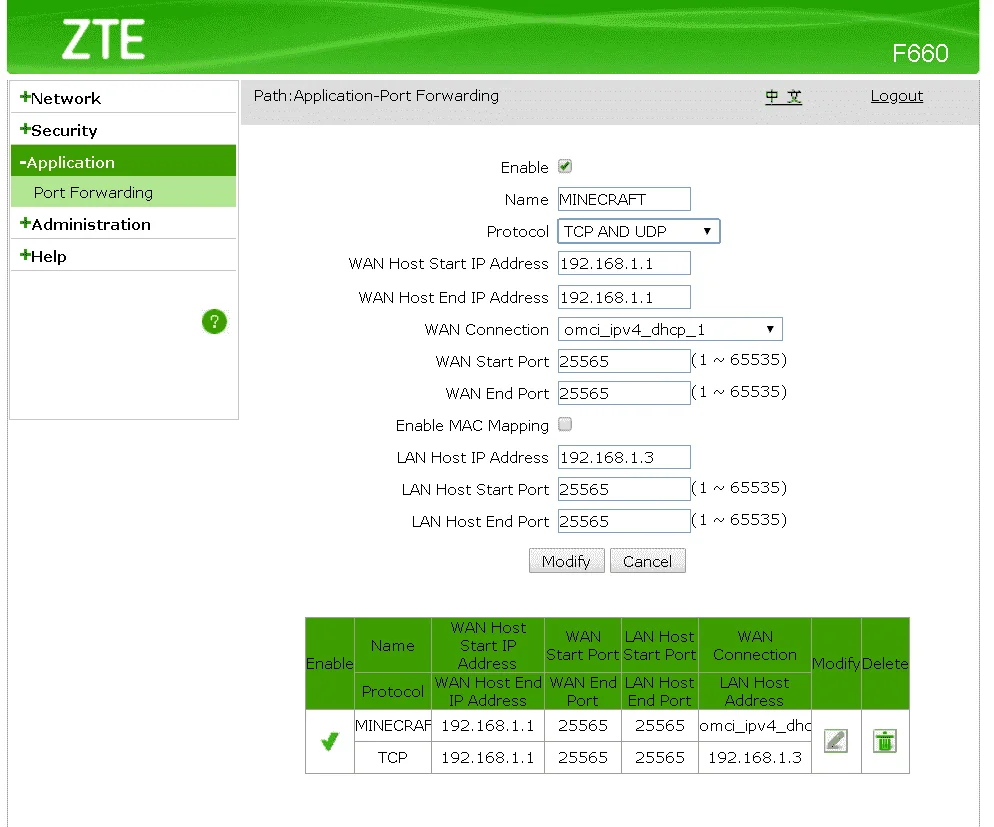Screen dimensions: 994x827
Task: Click the green help question mark icon
Action: [x=214, y=322]
